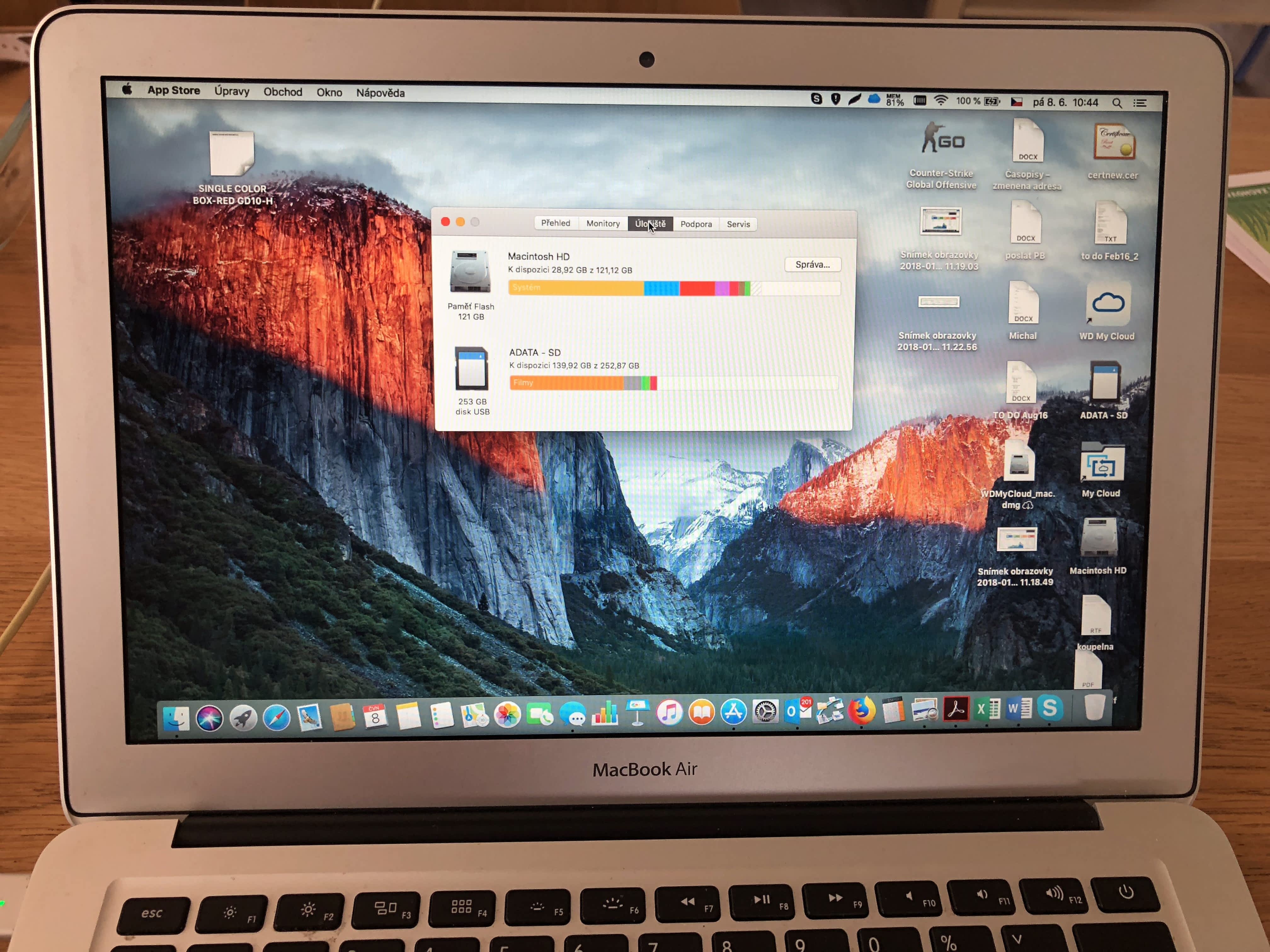Click the Macintosh HD storage usage bar
The width and height of the screenshot is (1270, 952).
tap(674, 288)
